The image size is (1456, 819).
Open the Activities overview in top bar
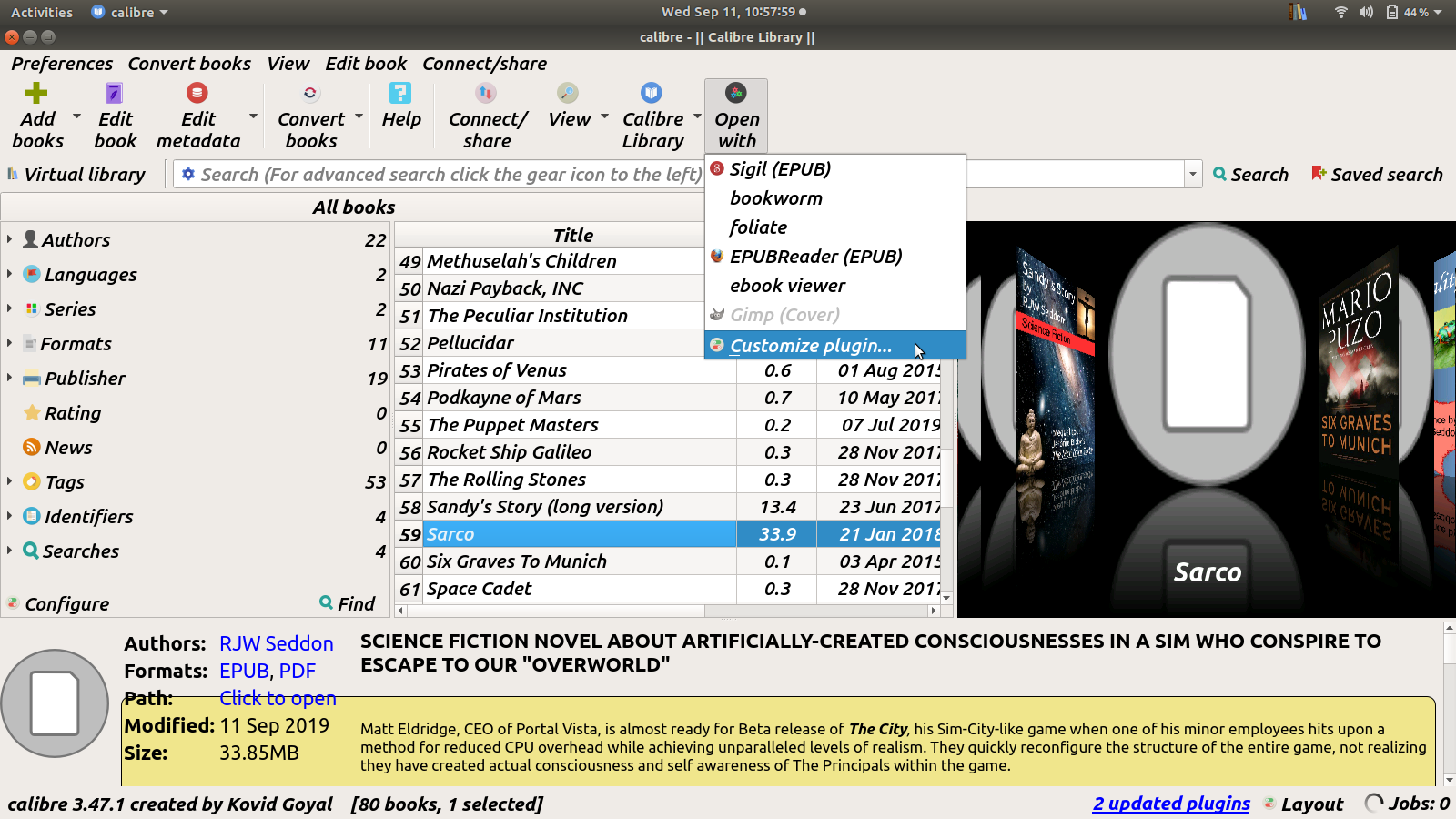click(x=42, y=12)
